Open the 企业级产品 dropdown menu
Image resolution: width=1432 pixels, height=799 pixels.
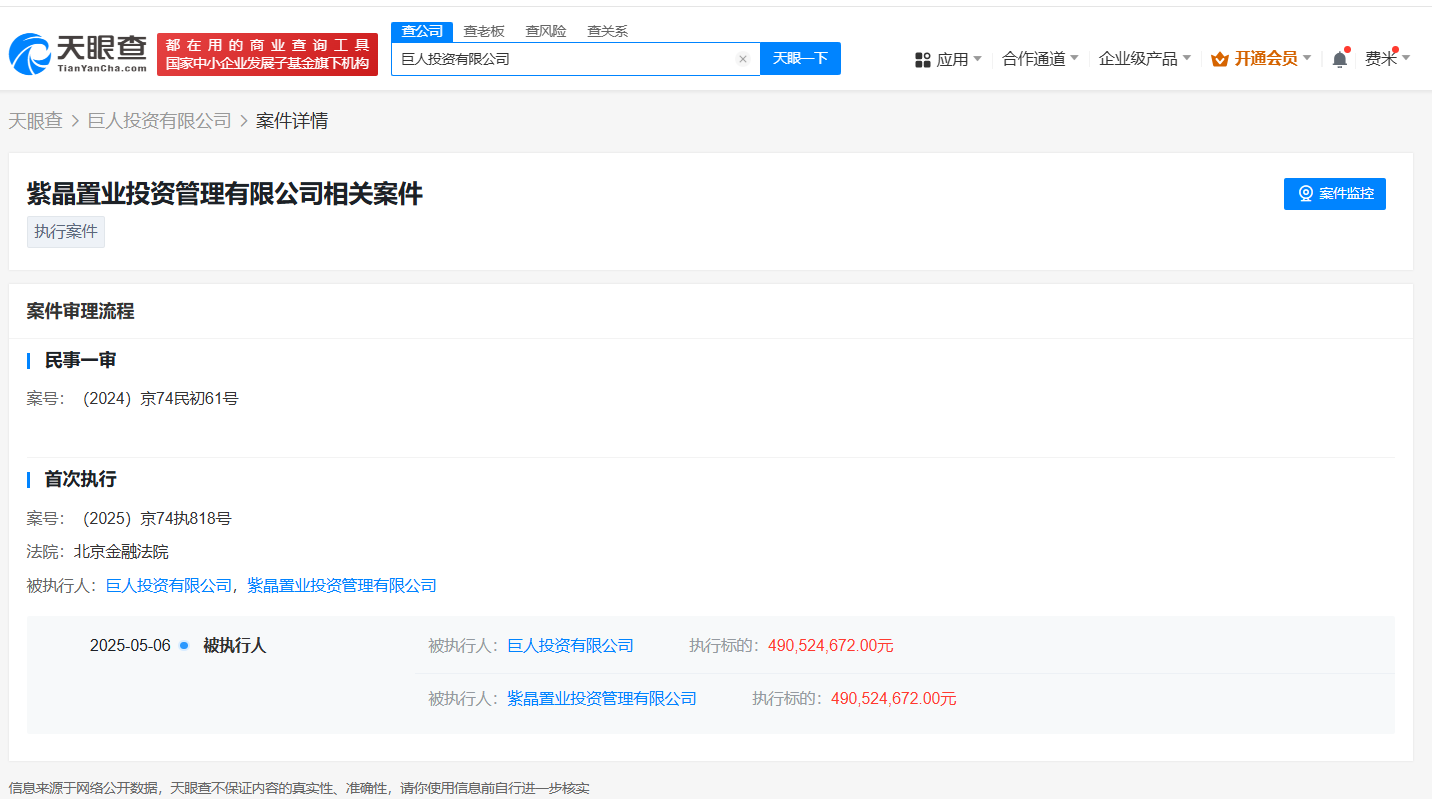coord(1145,59)
